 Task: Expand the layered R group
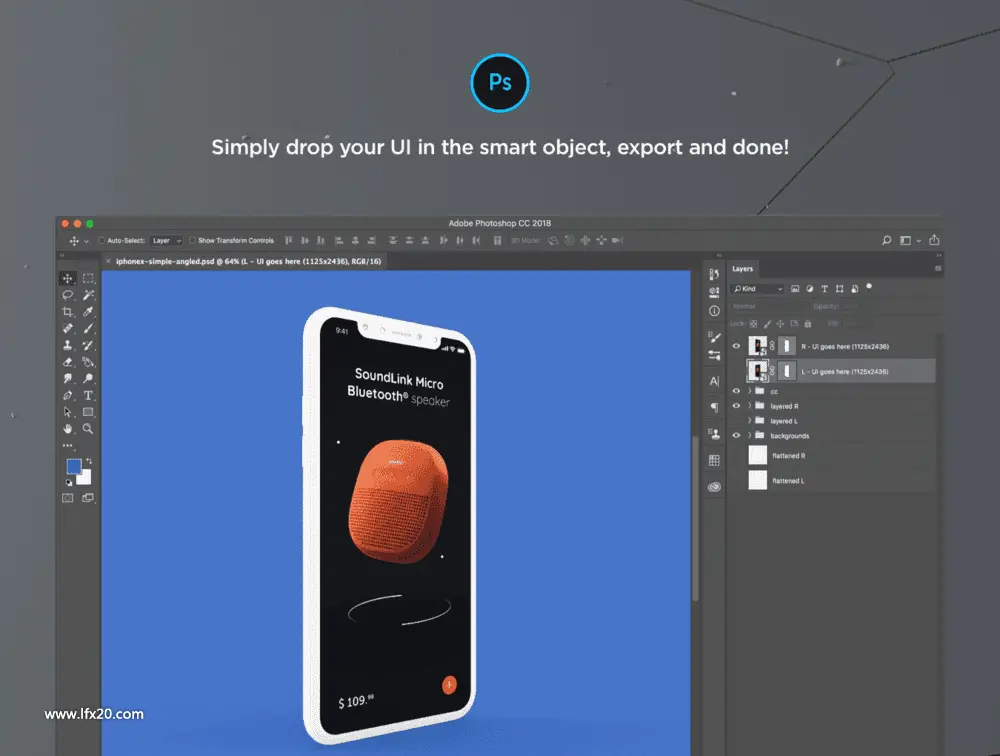pos(749,406)
